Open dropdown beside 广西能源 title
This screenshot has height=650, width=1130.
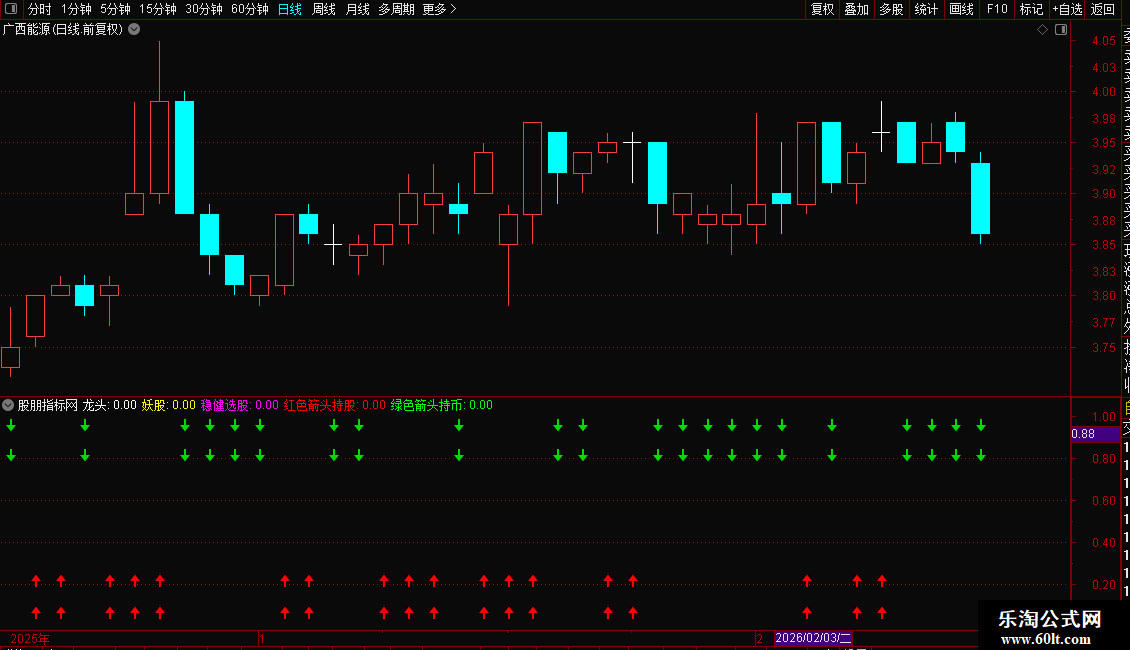coord(134,30)
